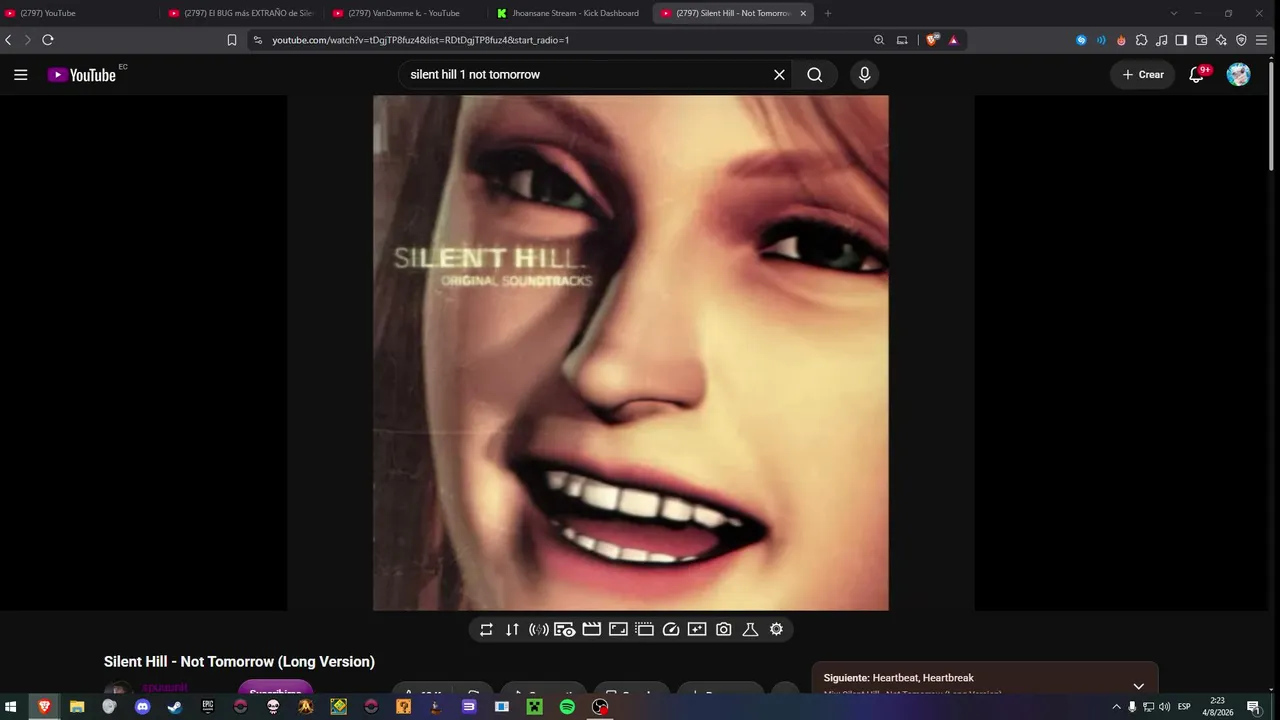
Task: Click the up-down arrows player icon
Action: click(x=512, y=629)
